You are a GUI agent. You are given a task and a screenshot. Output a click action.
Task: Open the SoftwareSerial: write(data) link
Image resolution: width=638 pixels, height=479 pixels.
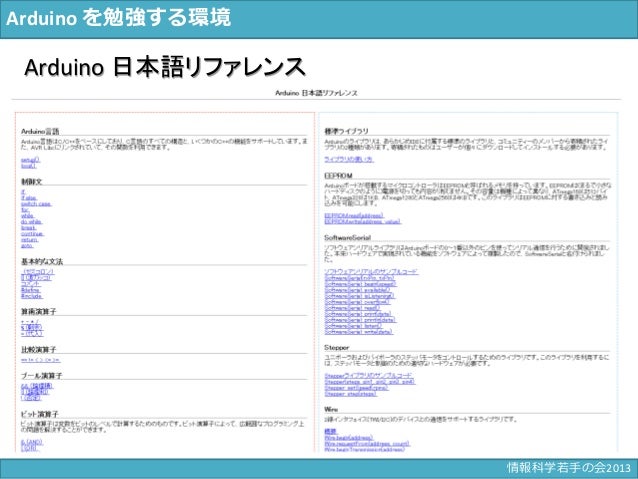(x=358, y=332)
